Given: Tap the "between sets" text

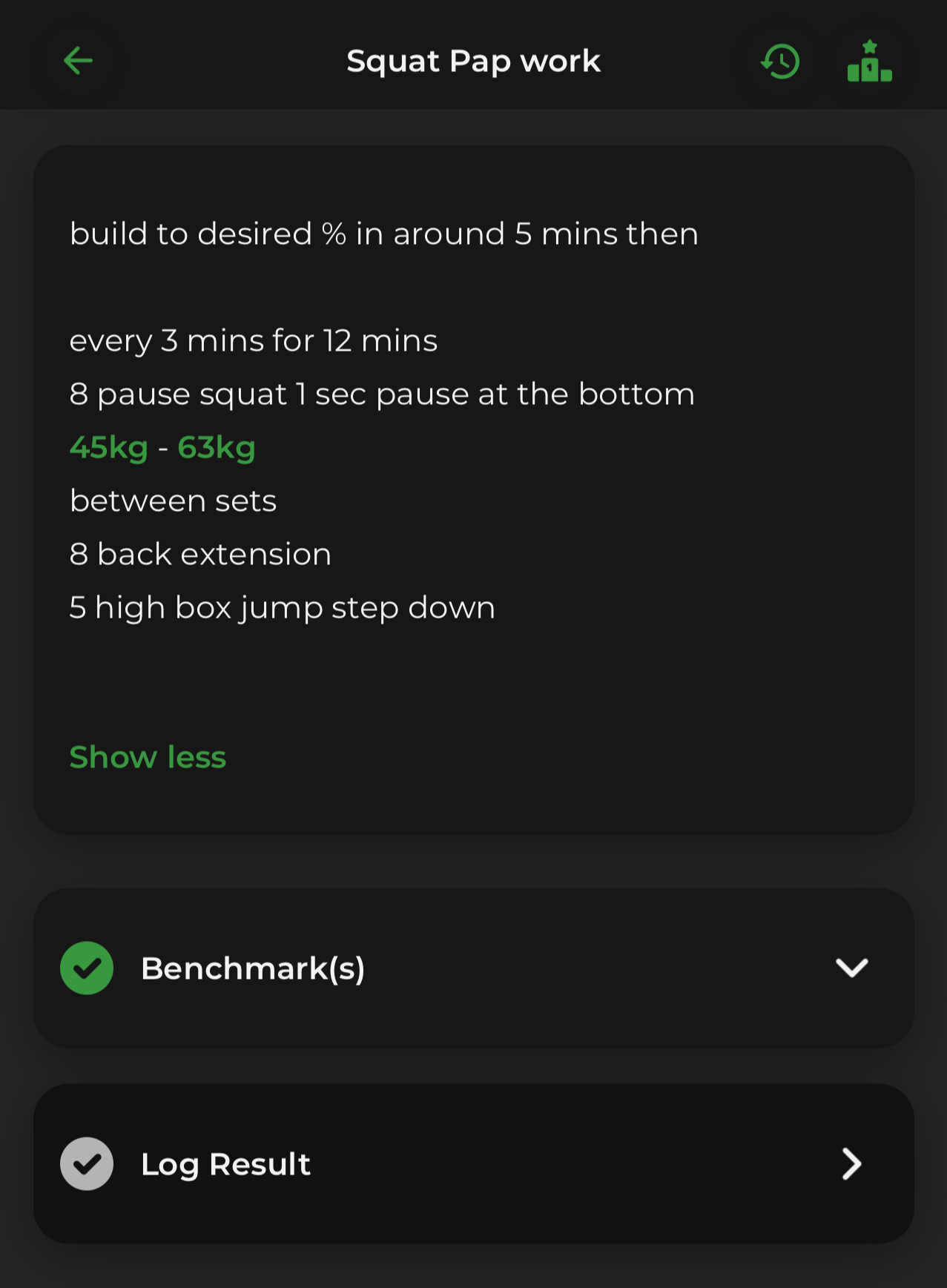Looking at the screenshot, I should (x=173, y=501).
